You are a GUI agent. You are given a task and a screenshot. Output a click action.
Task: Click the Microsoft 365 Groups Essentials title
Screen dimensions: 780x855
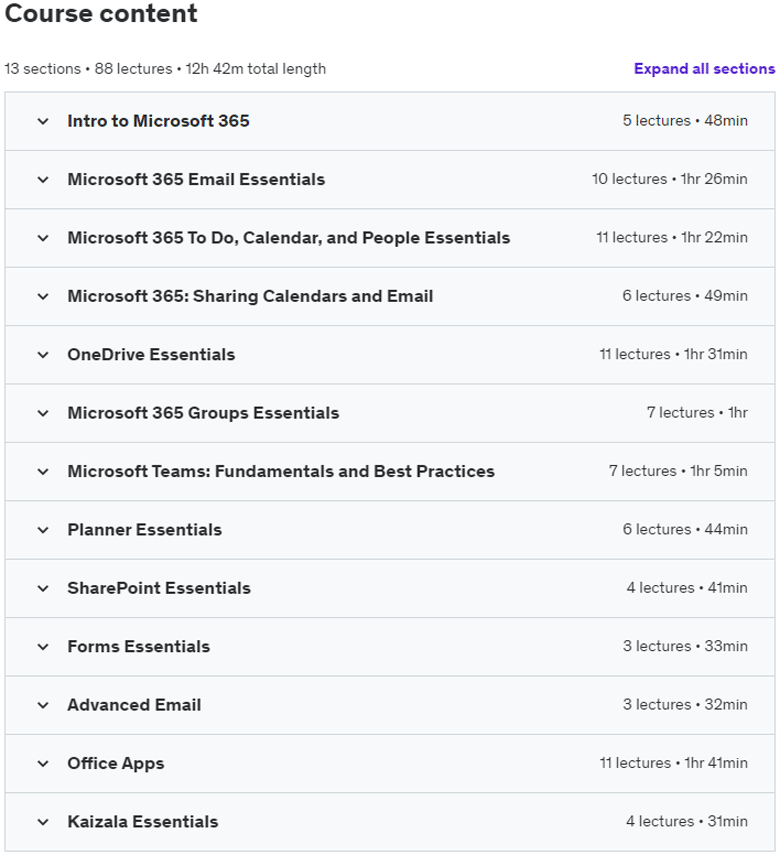(x=203, y=413)
